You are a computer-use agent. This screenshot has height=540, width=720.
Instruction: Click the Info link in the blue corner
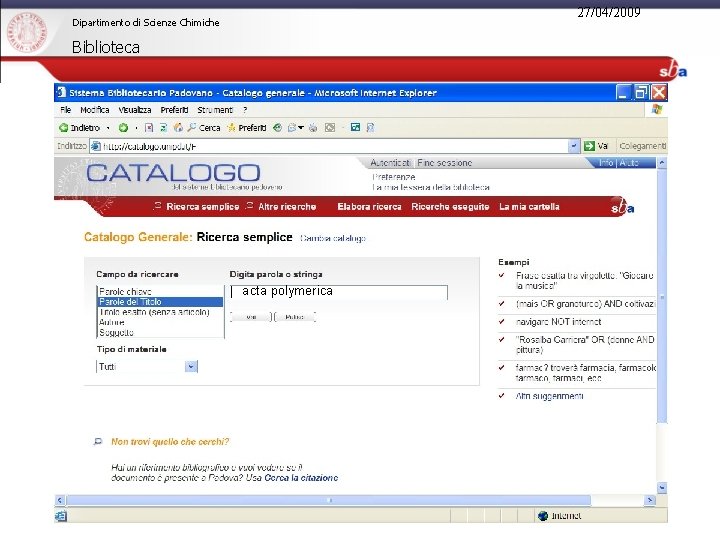point(606,163)
